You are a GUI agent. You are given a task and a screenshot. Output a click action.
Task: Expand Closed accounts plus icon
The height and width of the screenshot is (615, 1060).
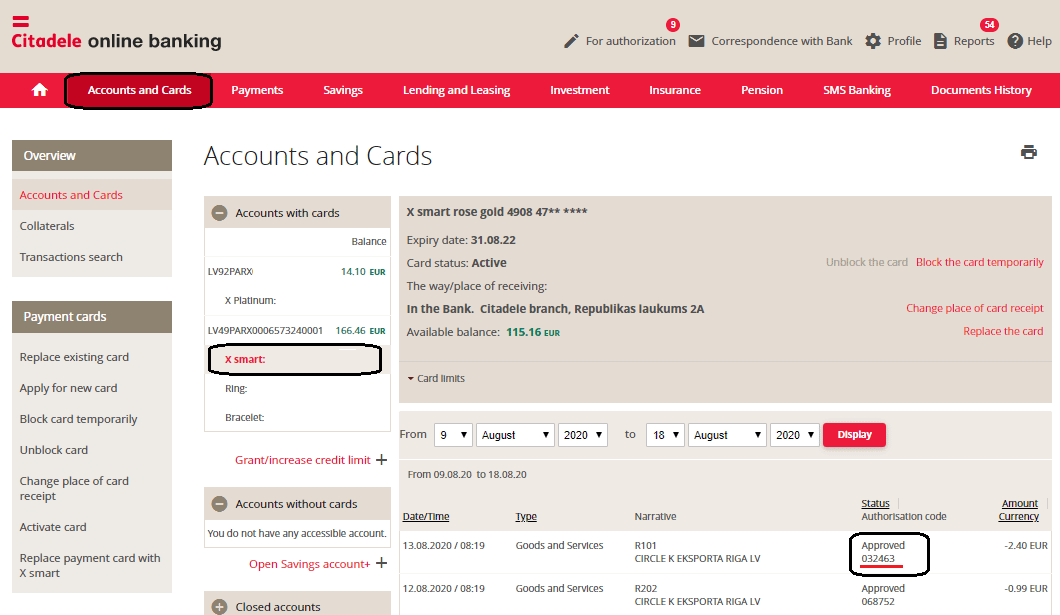(x=220, y=607)
